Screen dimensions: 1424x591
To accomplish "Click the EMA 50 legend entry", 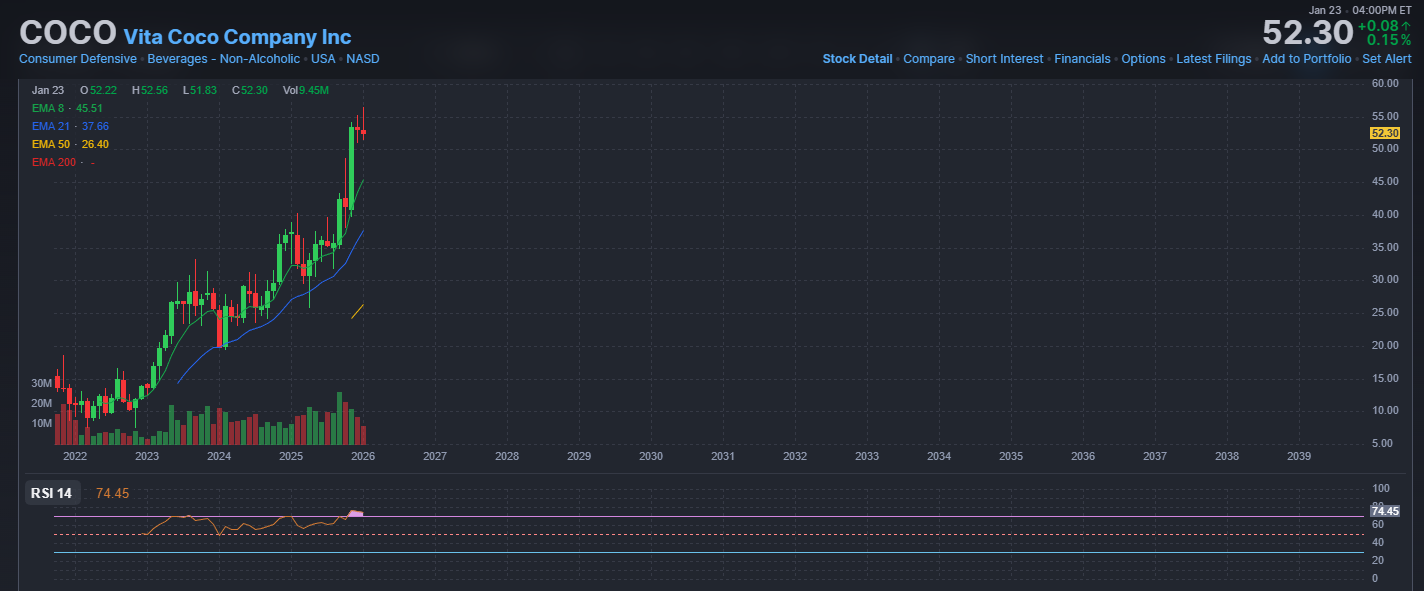I will click(x=70, y=144).
